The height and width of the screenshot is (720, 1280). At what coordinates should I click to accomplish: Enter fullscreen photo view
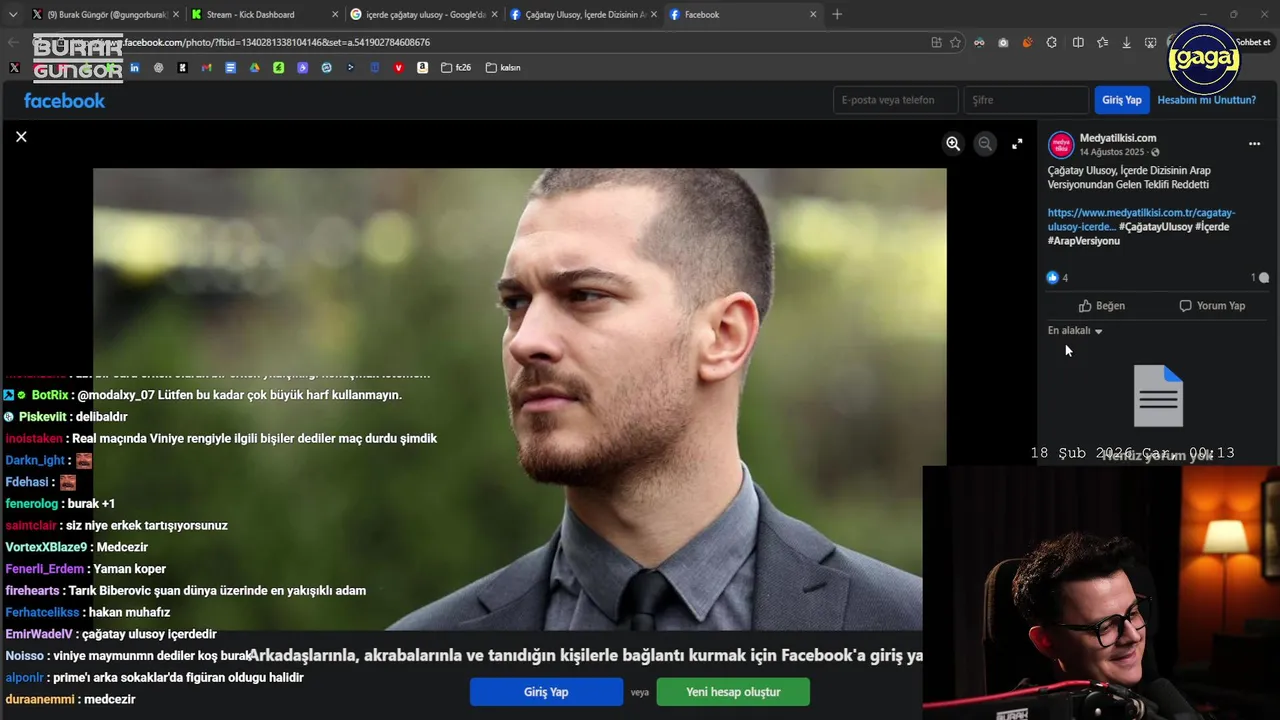(1017, 144)
